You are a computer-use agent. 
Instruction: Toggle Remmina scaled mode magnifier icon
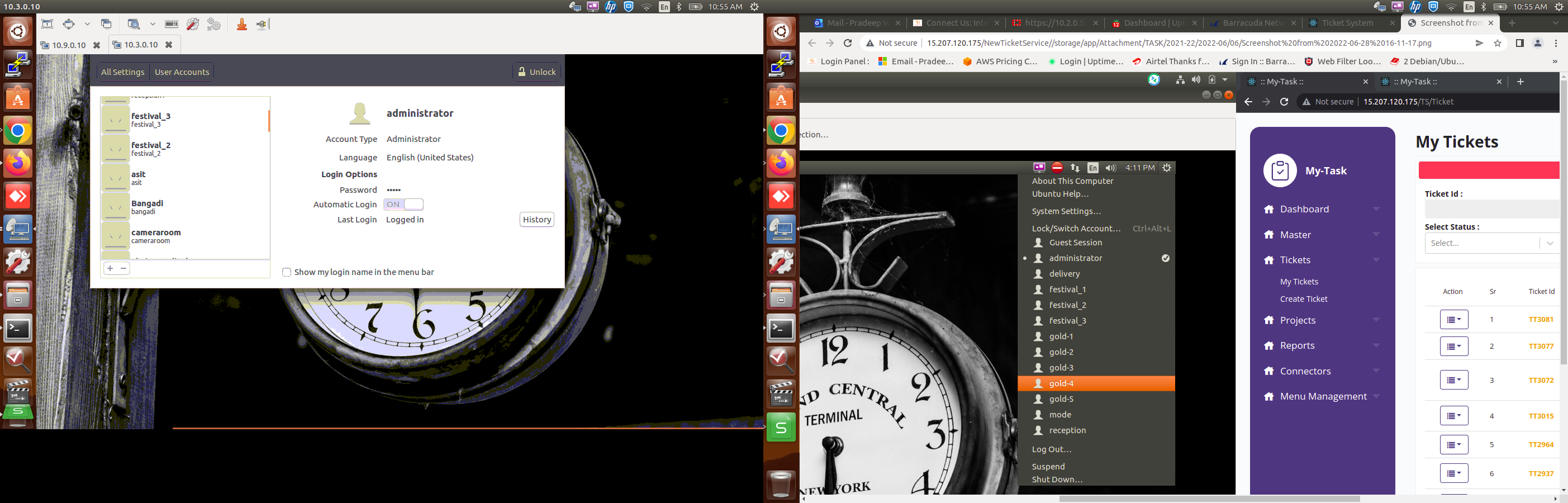point(134,23)
